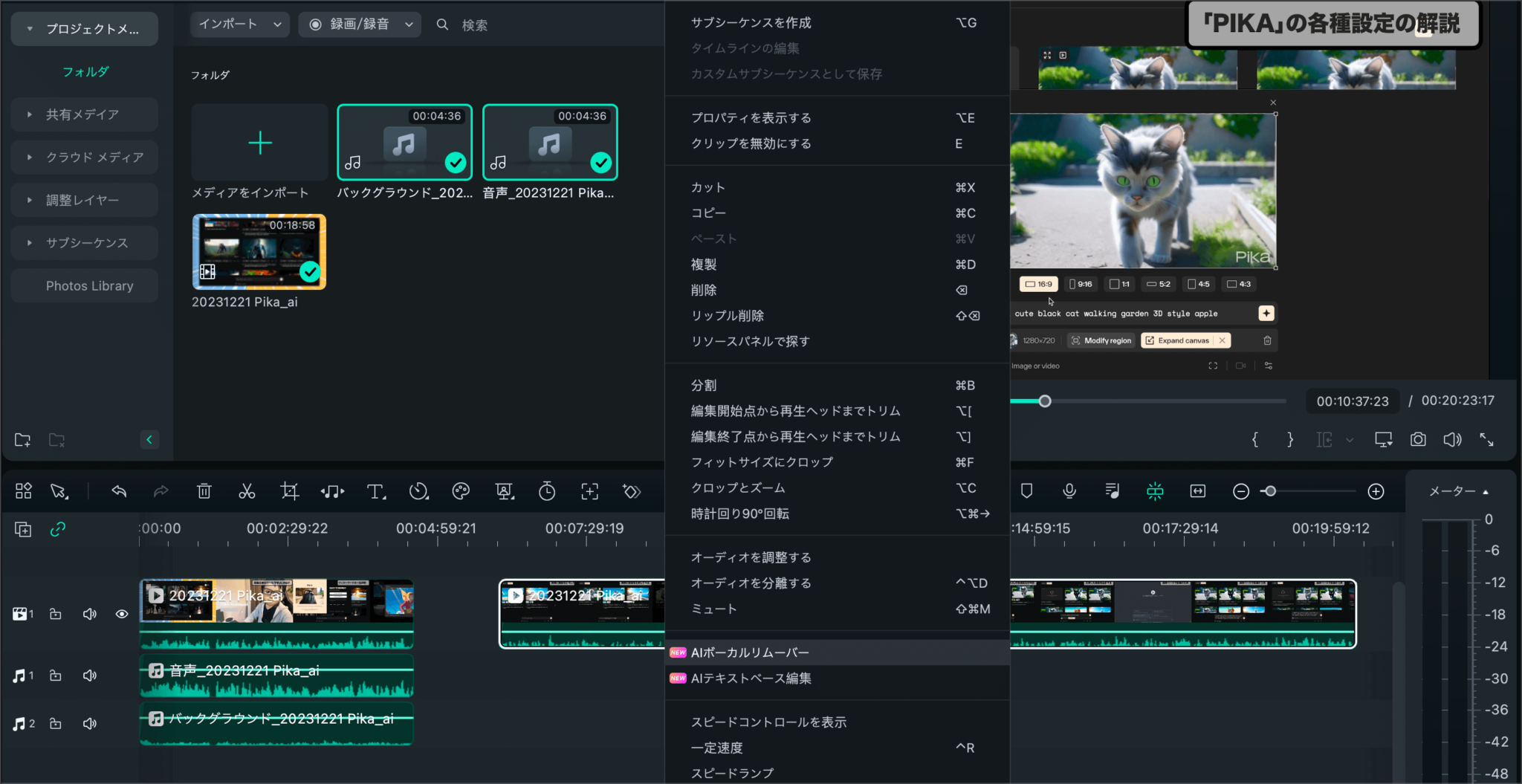Screen dimensions: 1522x784
Task: Click the Color palette icon in the toolbar
Action: coord(461,491)
